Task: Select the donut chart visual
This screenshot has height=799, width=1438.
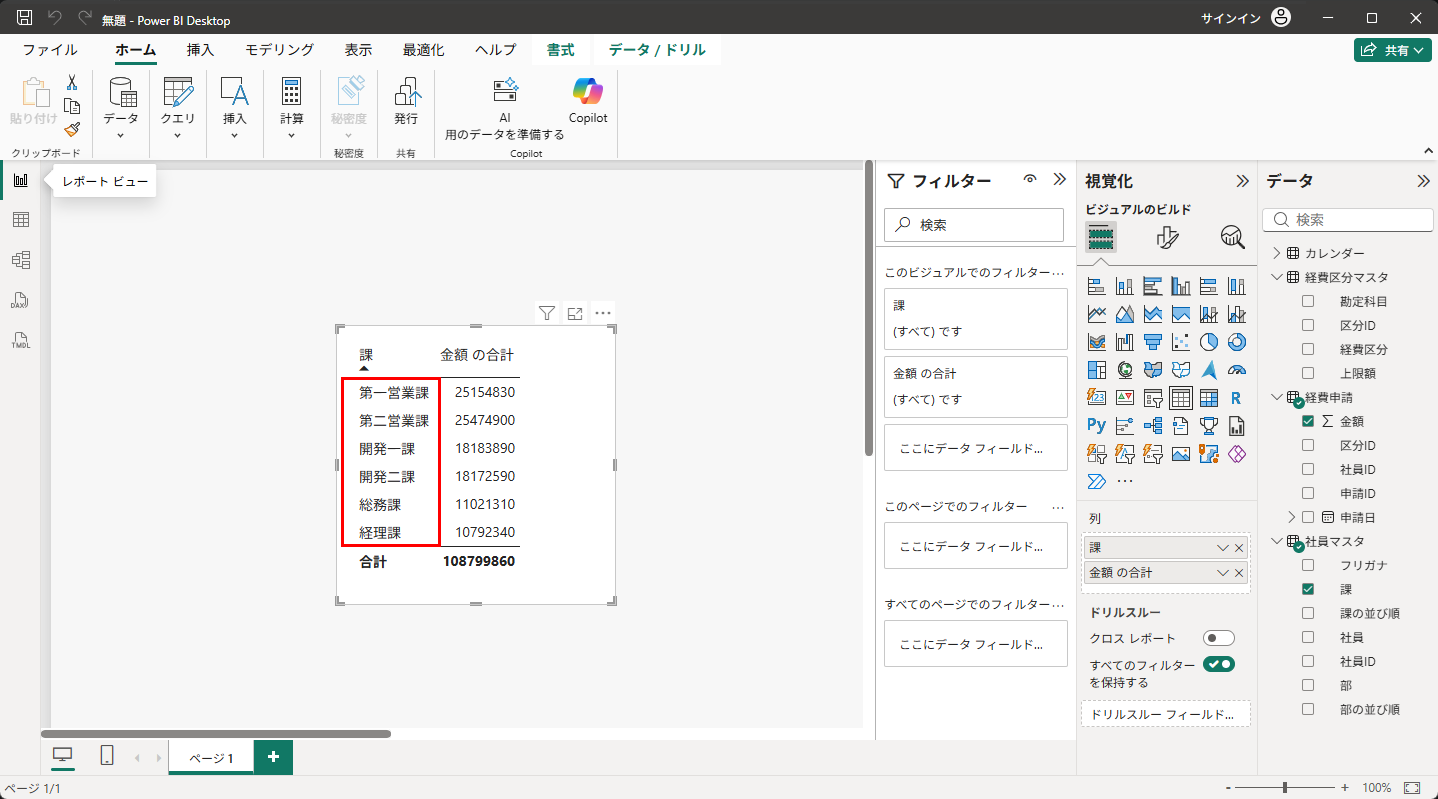Action: click(1236, 342)
